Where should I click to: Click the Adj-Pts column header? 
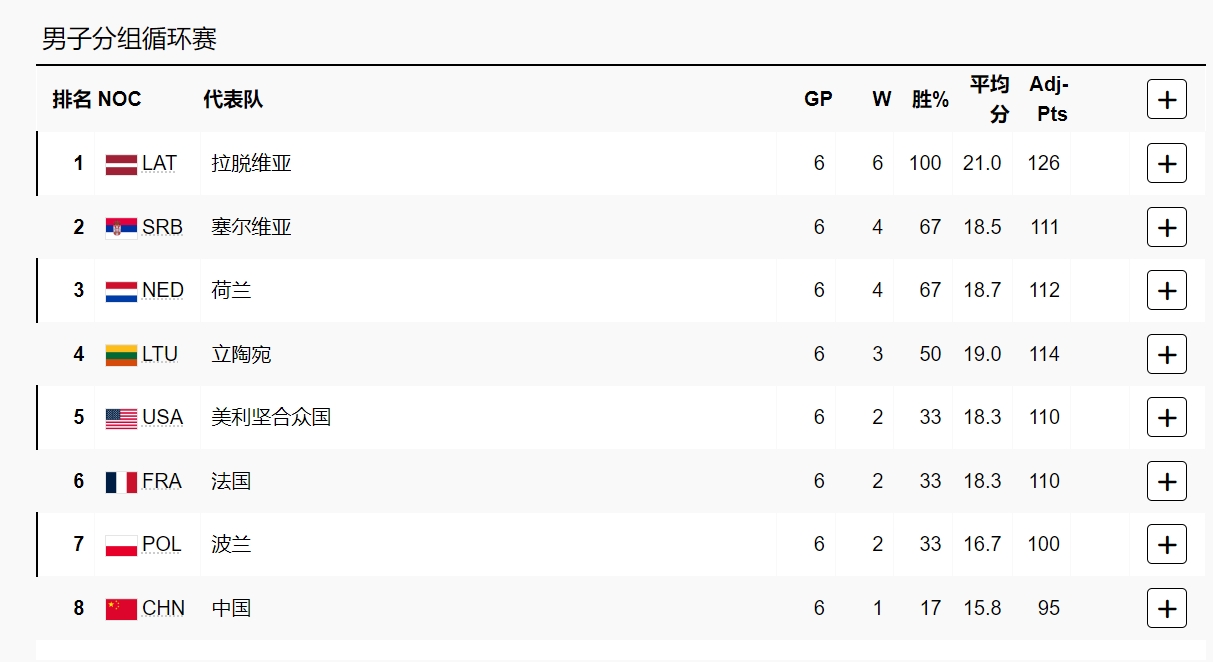pos(1050,99)
